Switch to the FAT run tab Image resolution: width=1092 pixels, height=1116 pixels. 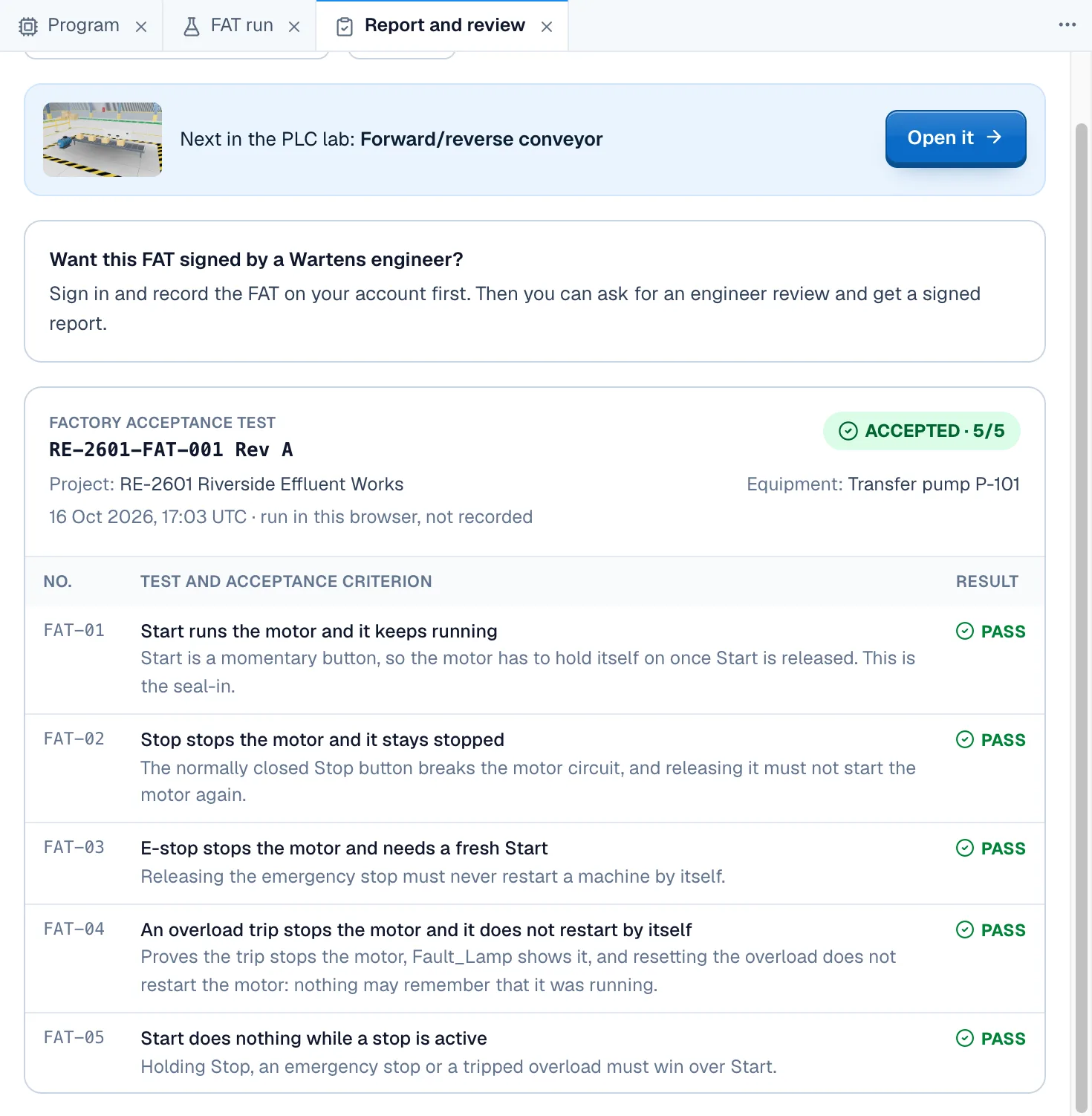[x=240, y=26]
